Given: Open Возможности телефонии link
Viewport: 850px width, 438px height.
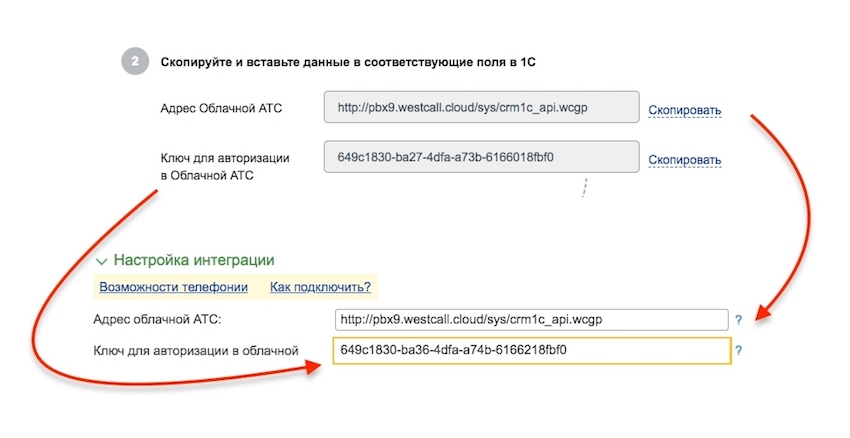Looking at the screenshot, I should tap(173, 287).
